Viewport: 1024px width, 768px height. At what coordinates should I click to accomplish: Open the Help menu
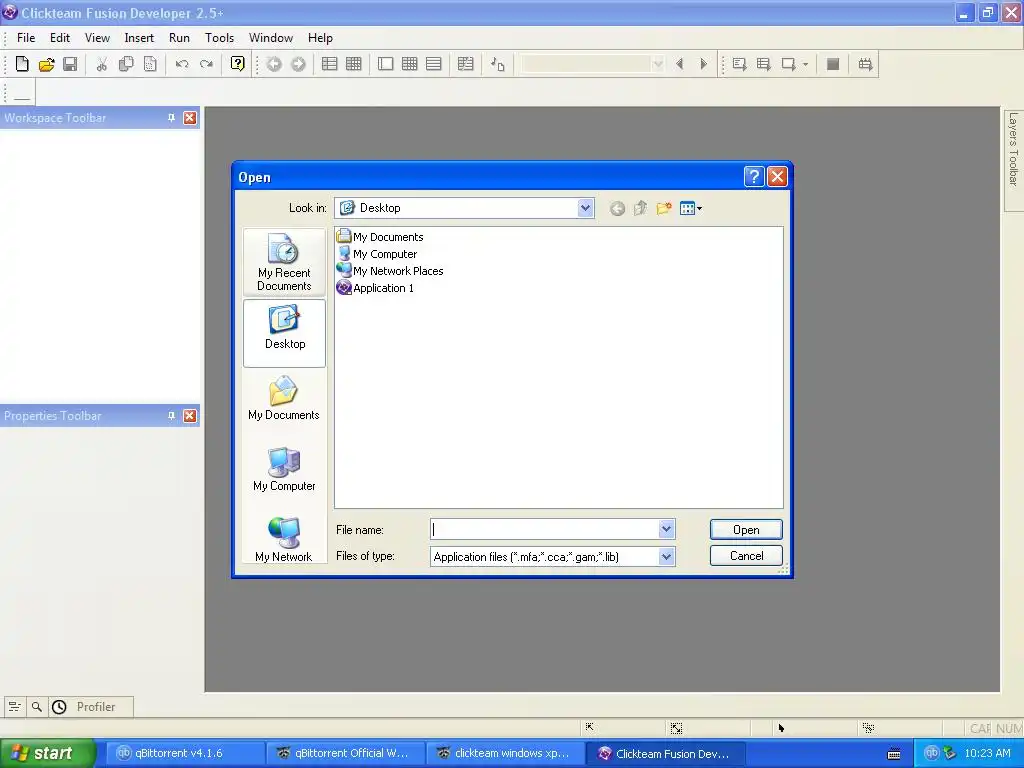[x=320, y=38]
